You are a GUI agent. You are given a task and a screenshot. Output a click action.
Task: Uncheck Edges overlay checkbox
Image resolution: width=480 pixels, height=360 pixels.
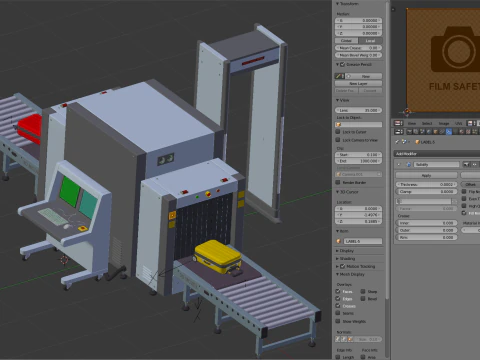coord(338,299)
